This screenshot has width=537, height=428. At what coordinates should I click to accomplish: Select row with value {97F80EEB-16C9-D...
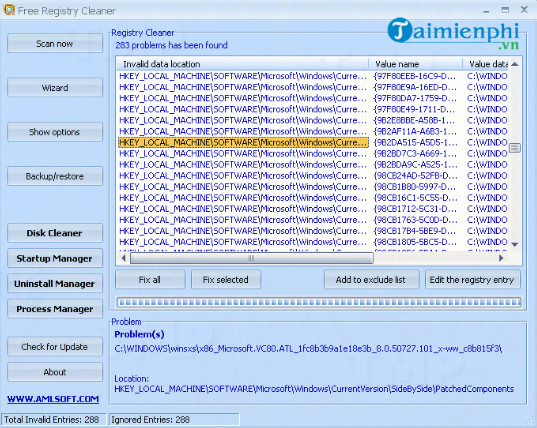pos(312,76)
